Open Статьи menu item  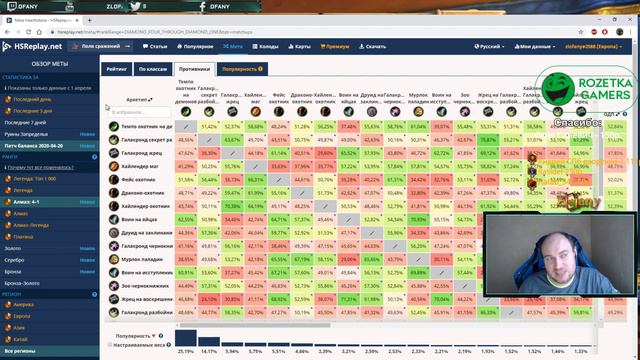tap(155, 47)
